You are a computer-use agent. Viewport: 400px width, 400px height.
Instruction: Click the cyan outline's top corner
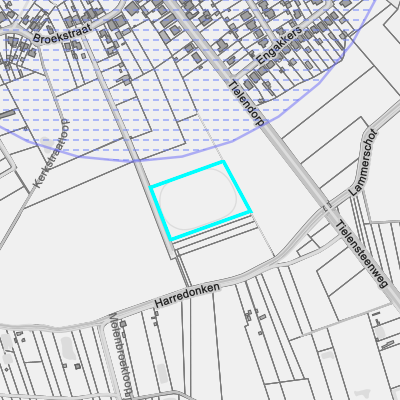(x=223, y=162)
